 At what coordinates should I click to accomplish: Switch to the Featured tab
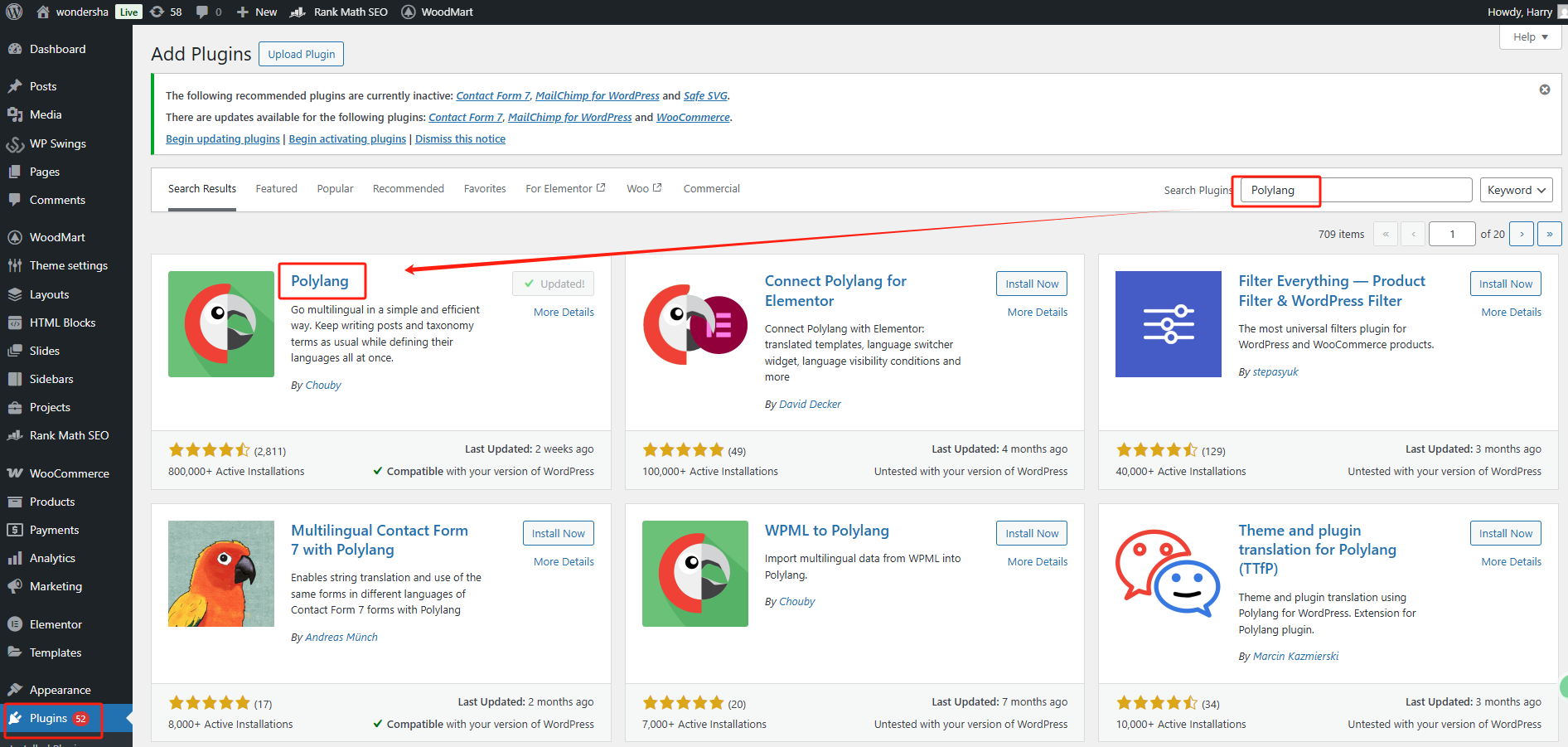tap(276, 188)
